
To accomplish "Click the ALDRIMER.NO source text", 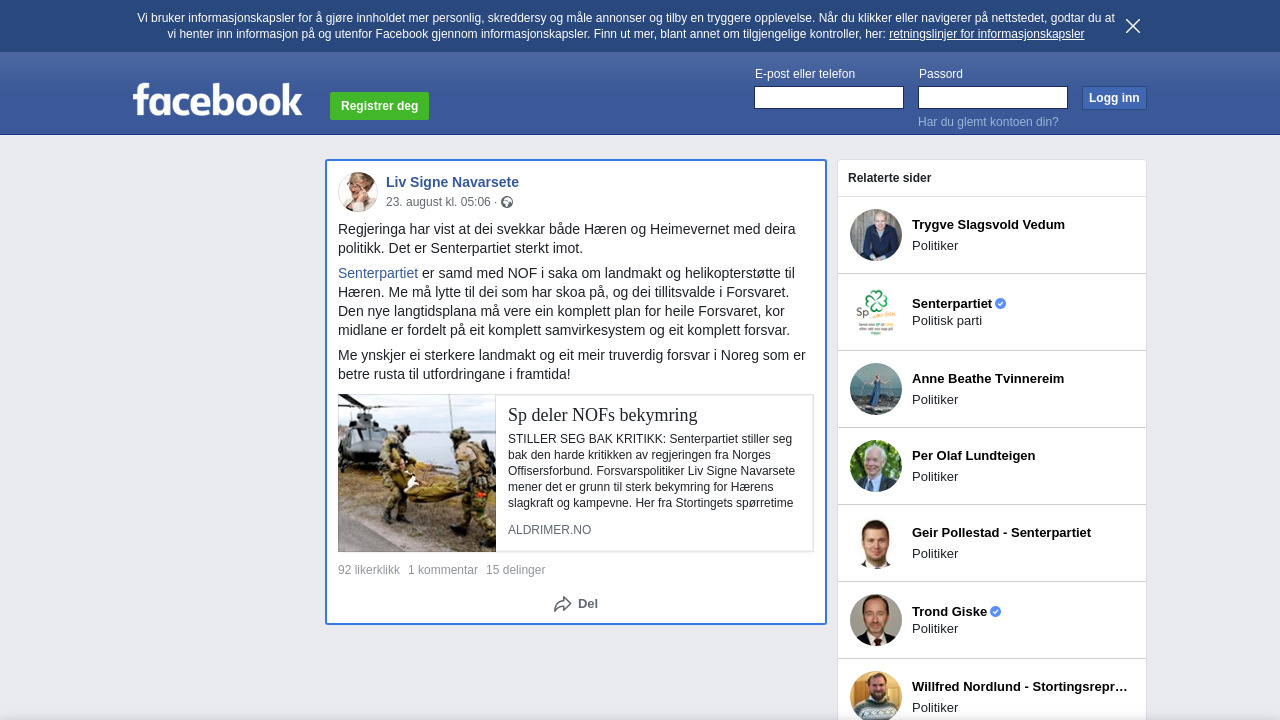I will 549,530.
